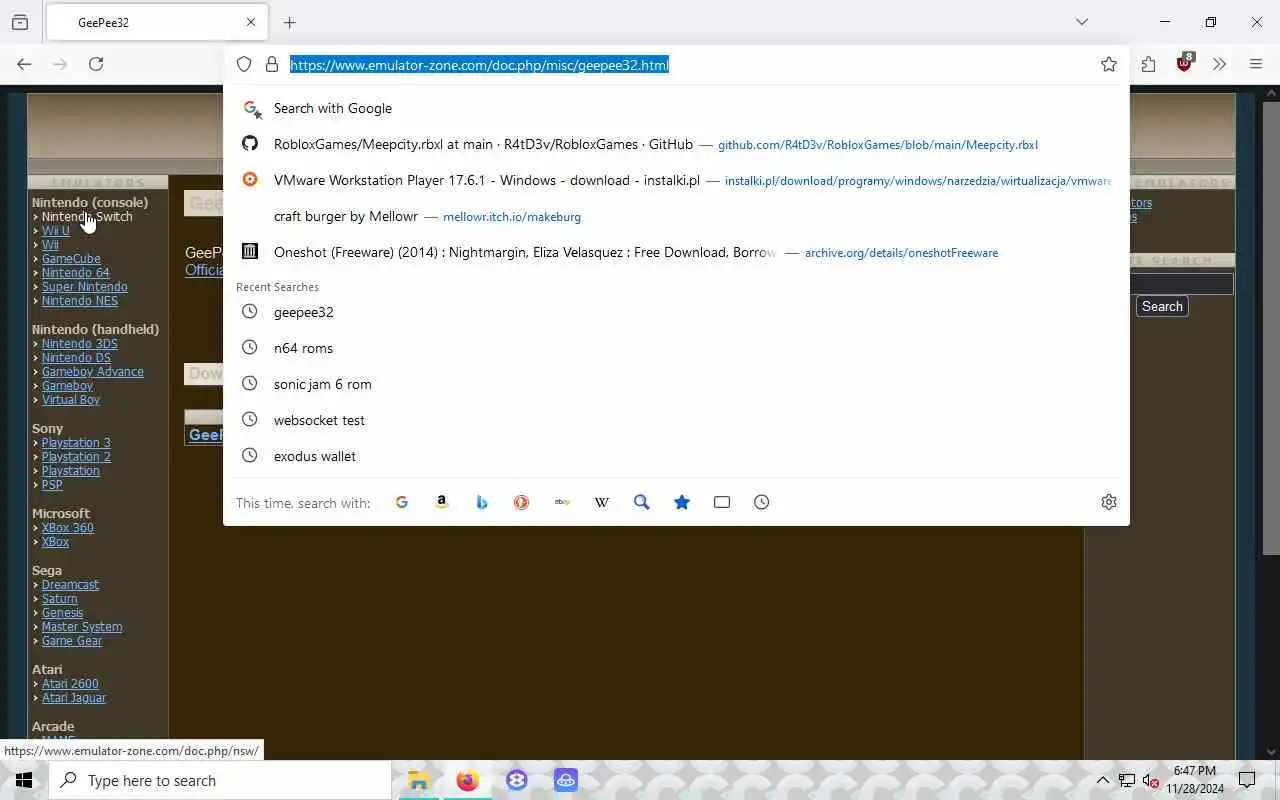1280x800 pixels.
Task: Open the Virtual Boy link
Action: pos(70,400)
